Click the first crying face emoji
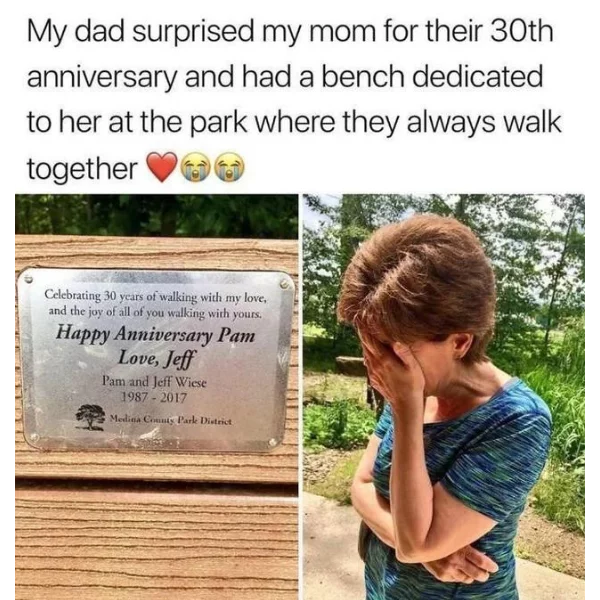The height and width of the screenshot is (600, 600). click(197, 167)
